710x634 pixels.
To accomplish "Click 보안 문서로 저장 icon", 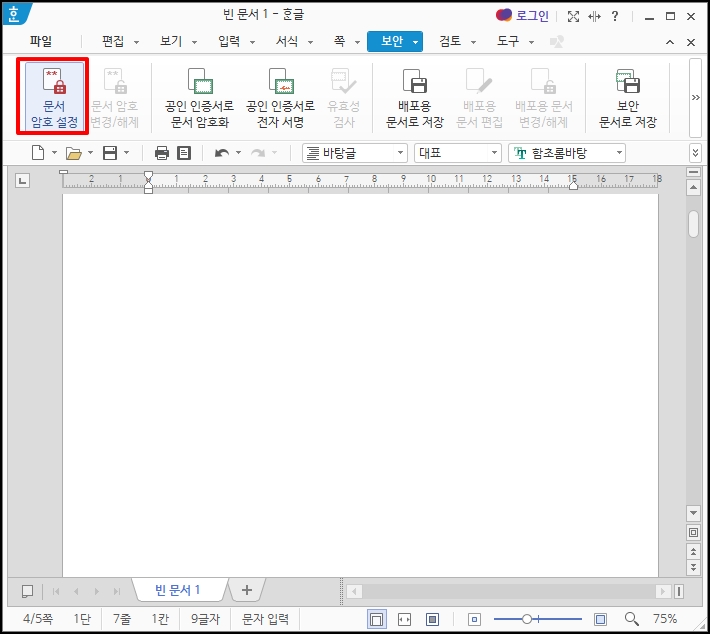I will tap(628, 81).
